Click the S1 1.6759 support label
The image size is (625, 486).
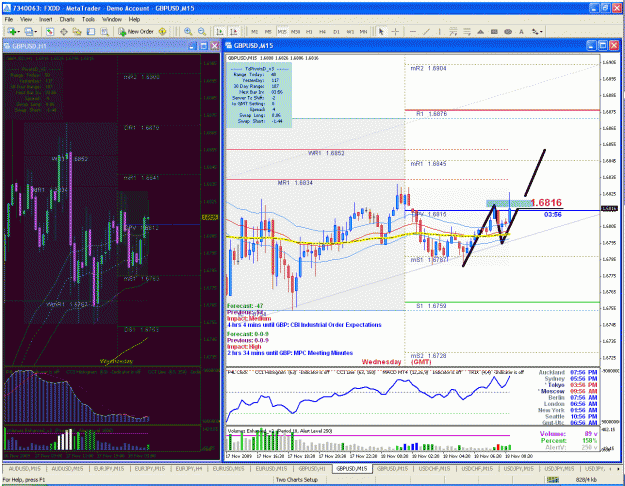pos(431,306)
